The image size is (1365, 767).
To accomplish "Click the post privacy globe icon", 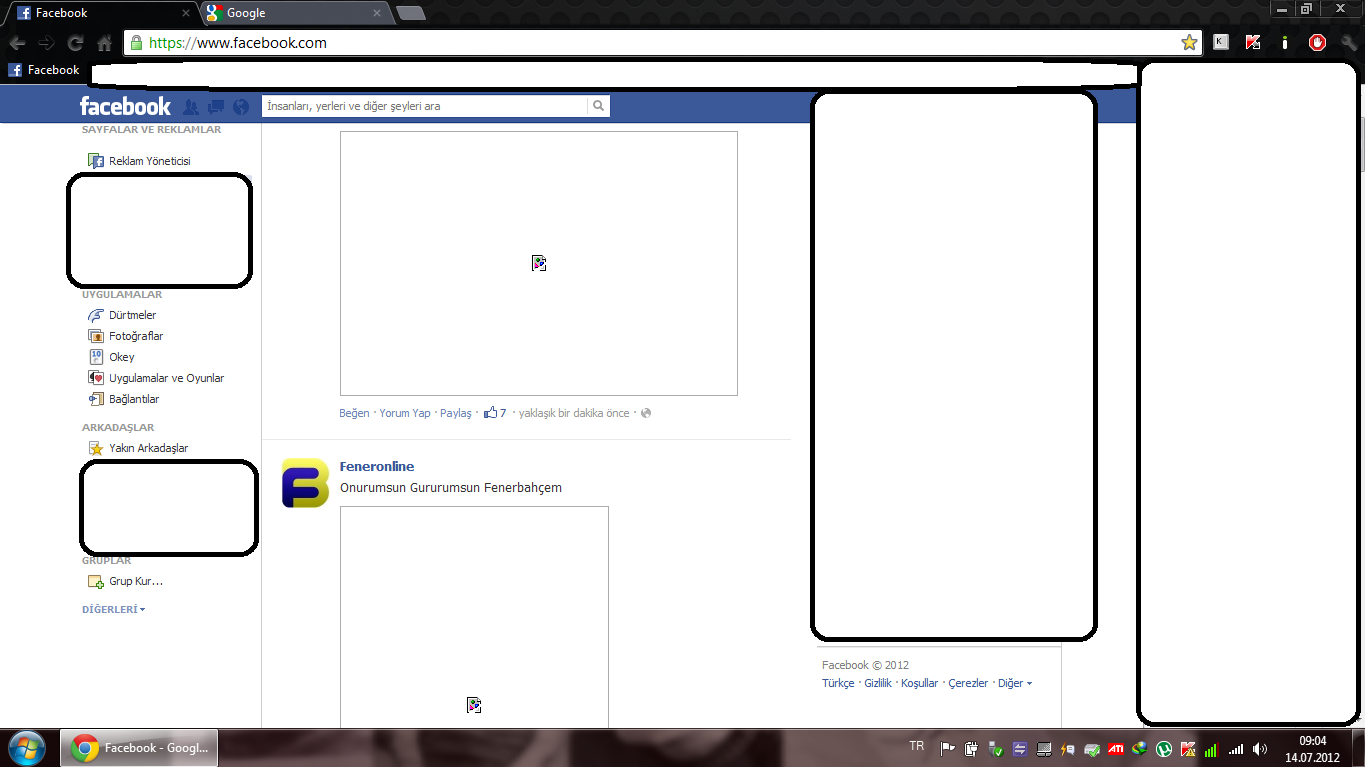I will point(646,413).
